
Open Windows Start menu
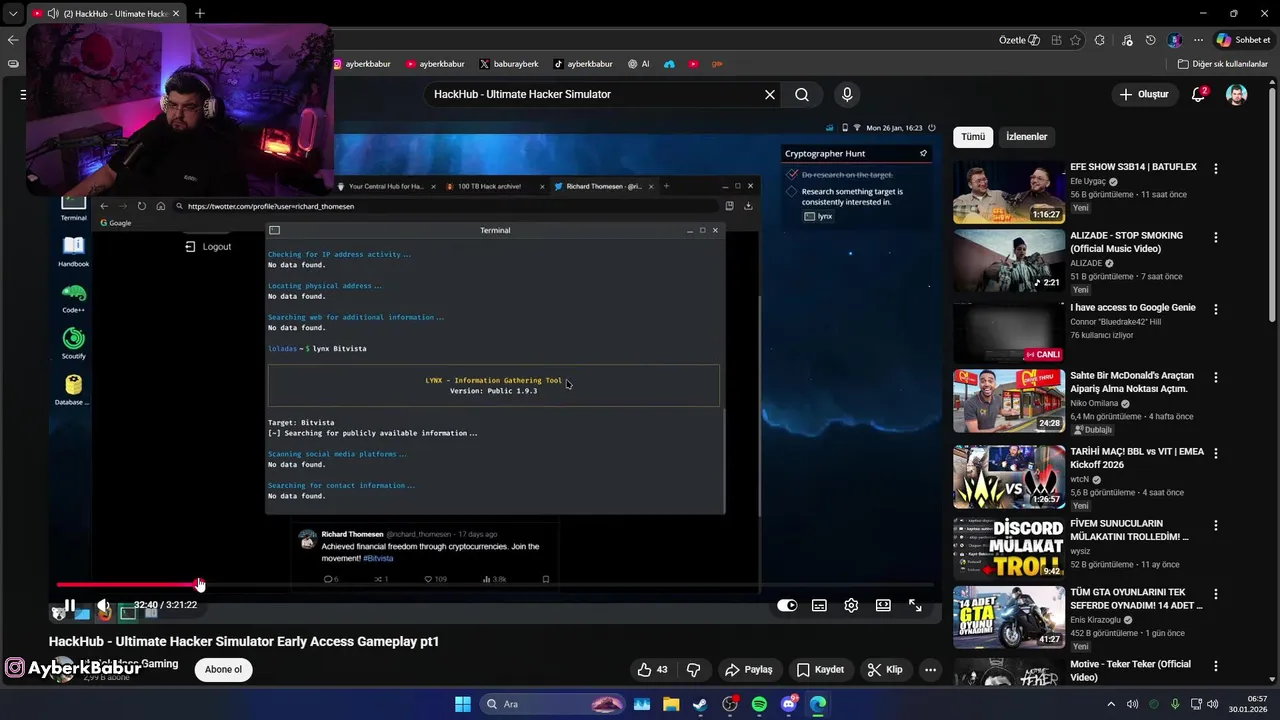[x=463, y=704]
